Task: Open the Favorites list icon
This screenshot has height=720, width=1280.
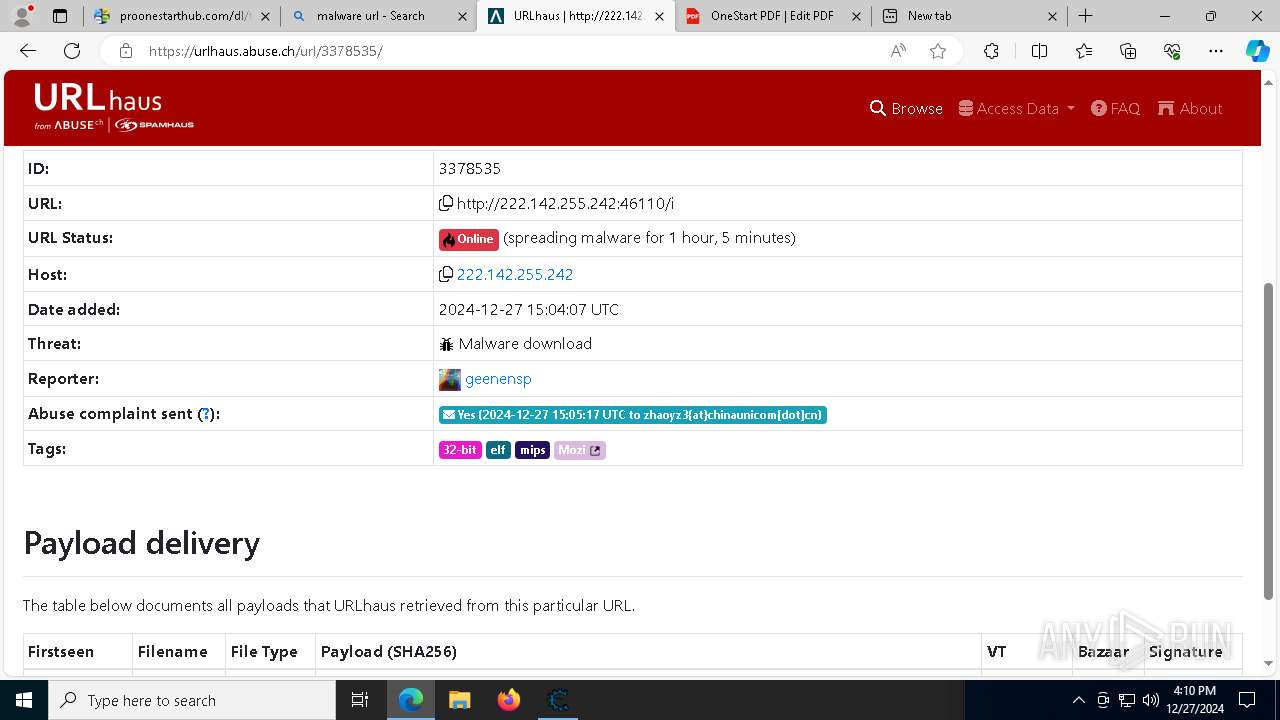Action: click(x=1084, y=51)
